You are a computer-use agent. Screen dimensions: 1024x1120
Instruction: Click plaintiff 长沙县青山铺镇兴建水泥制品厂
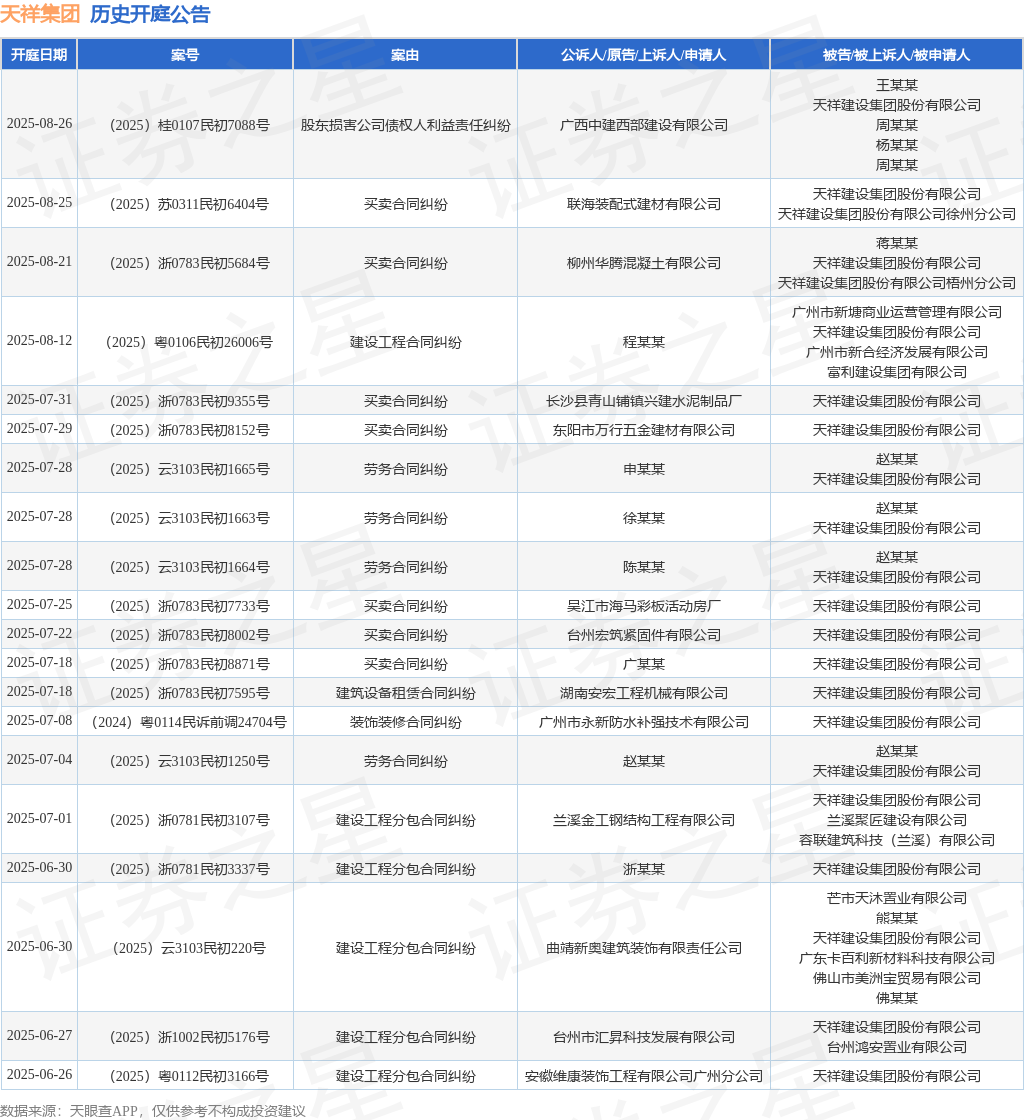point(643,401)
